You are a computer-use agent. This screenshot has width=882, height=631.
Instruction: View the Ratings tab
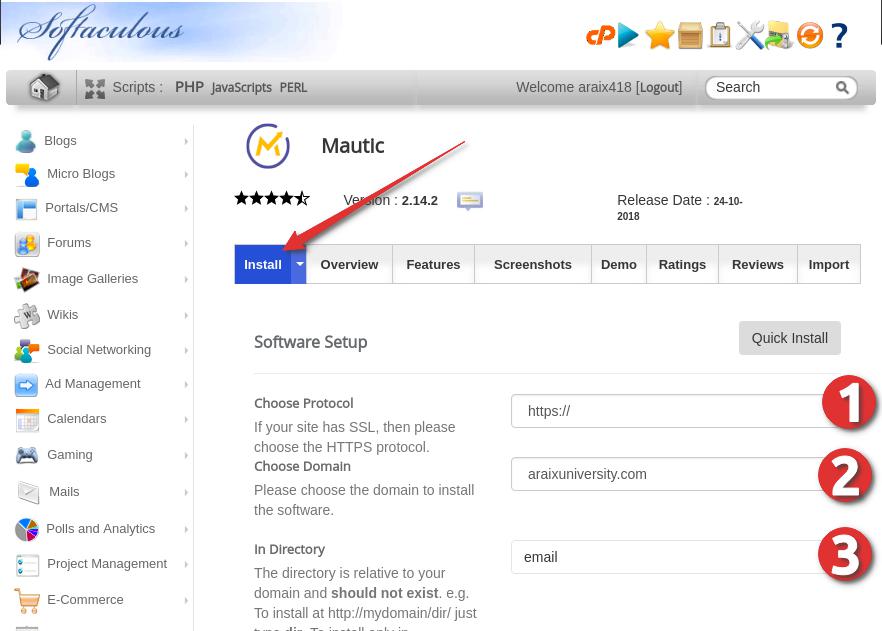coord(682,264)
